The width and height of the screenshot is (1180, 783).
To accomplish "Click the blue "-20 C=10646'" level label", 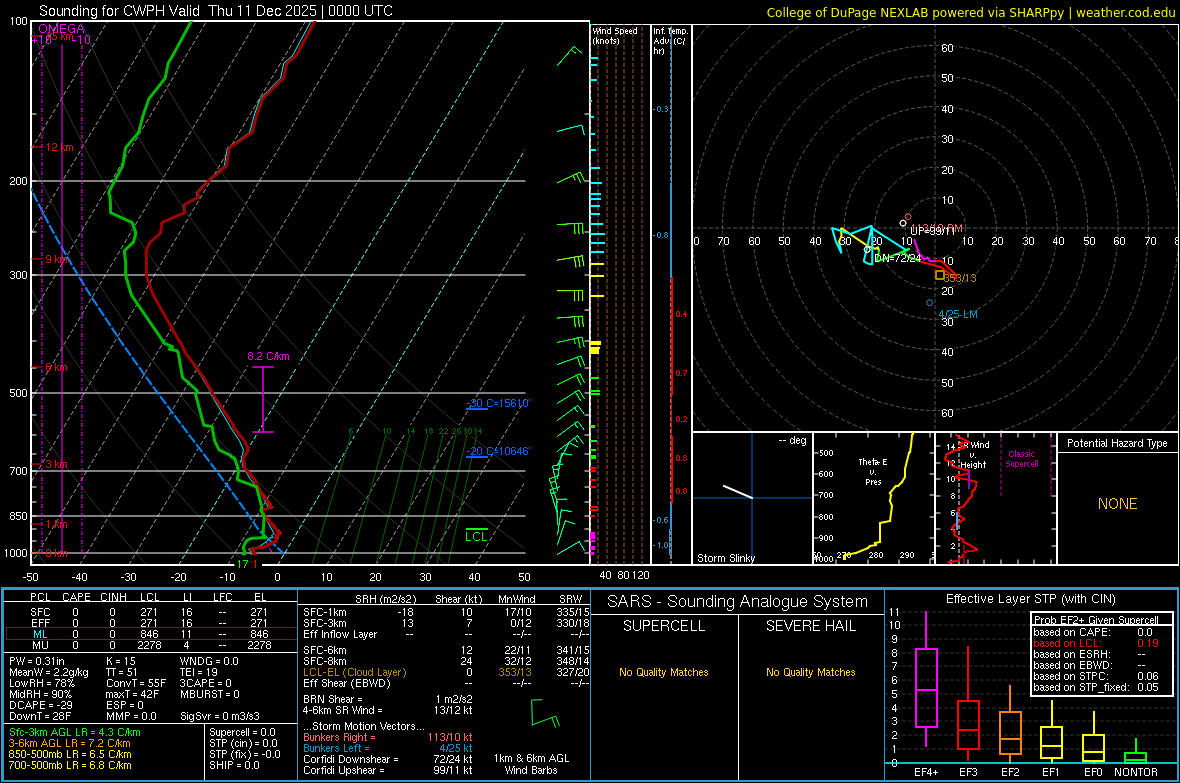I will coord(498,451).
